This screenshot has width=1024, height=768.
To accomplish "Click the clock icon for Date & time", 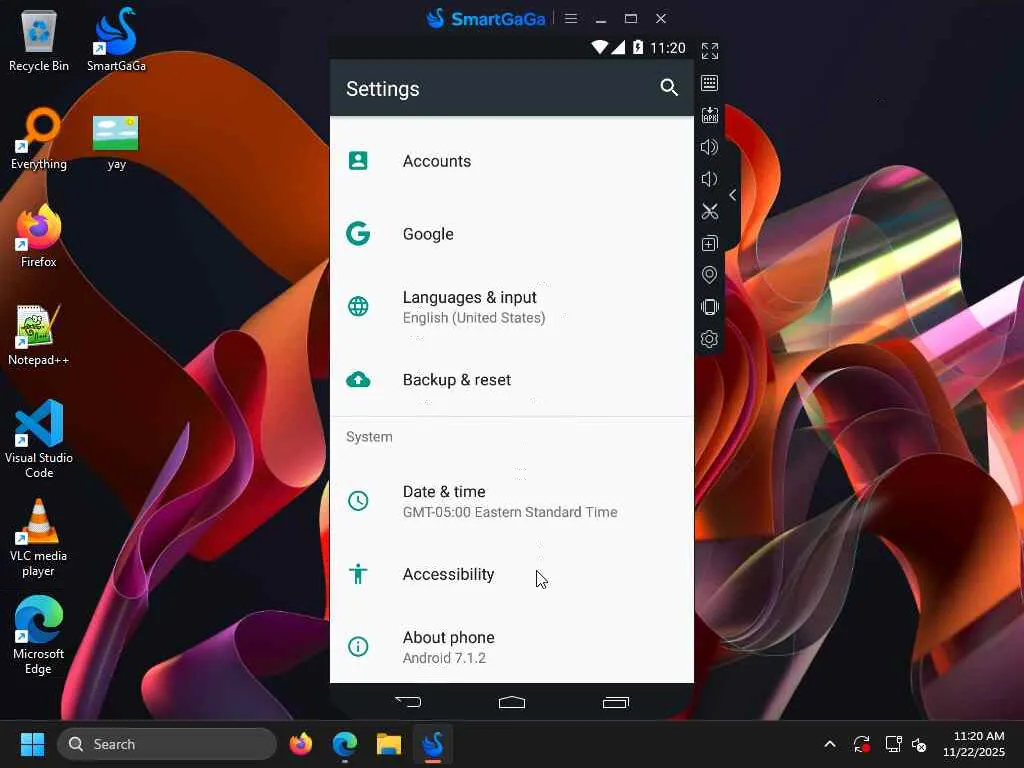I will (358, 501).
